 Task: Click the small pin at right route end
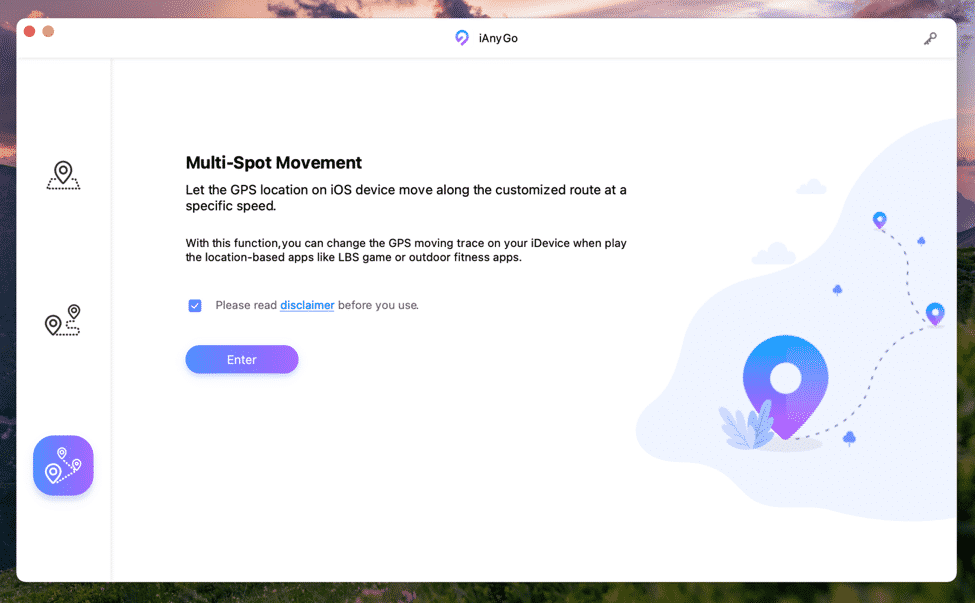click(x=935, y=314)
